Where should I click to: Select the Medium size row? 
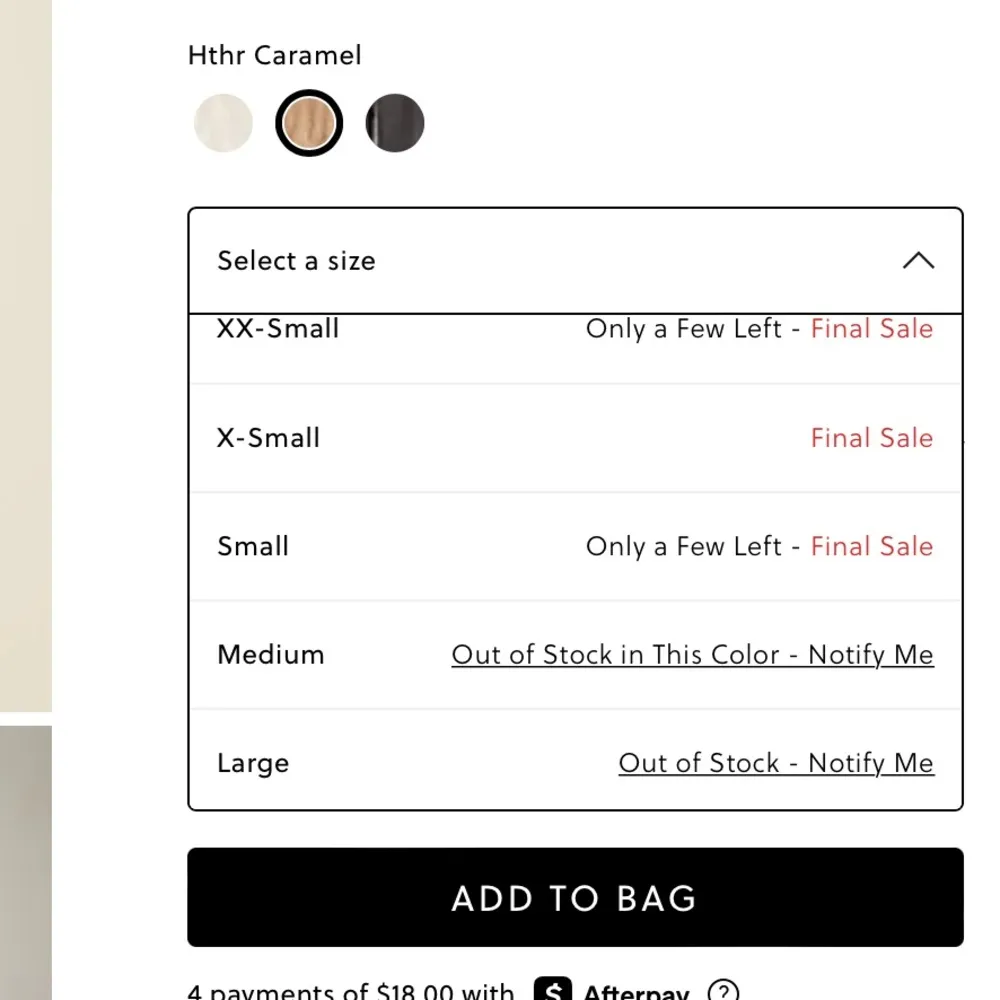point(271,655)
